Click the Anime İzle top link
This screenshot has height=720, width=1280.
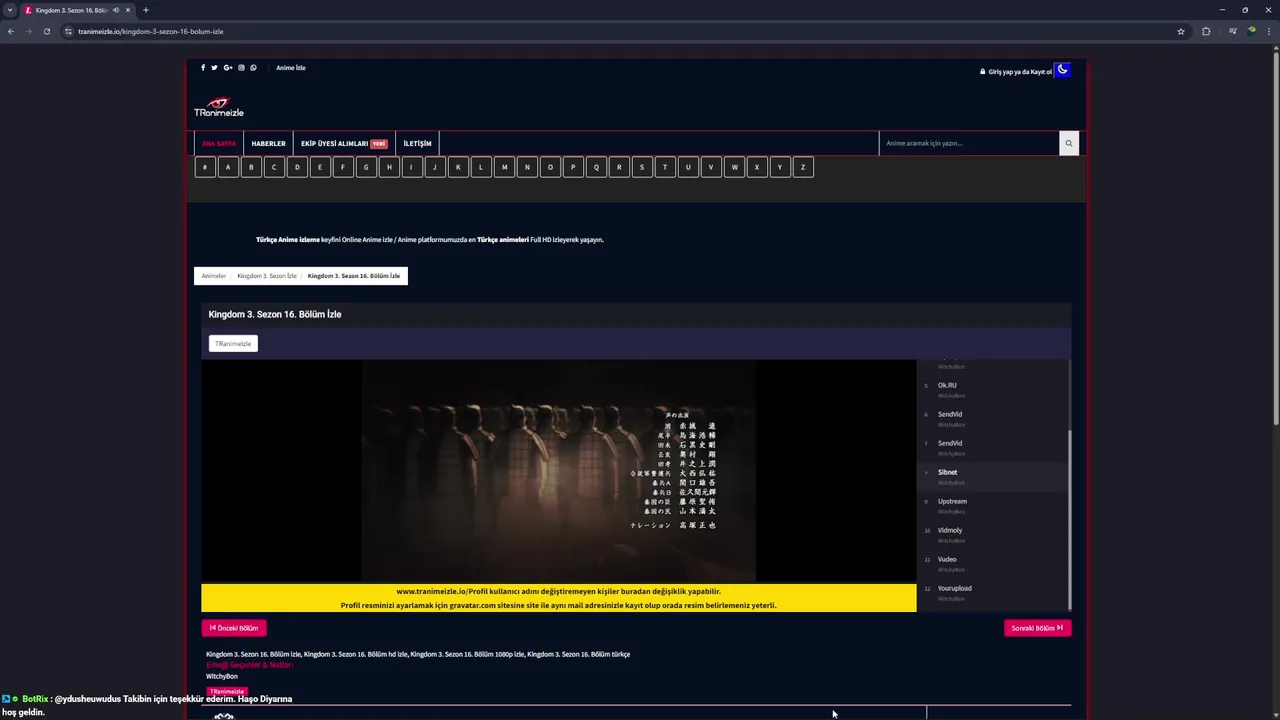point(291,68)
